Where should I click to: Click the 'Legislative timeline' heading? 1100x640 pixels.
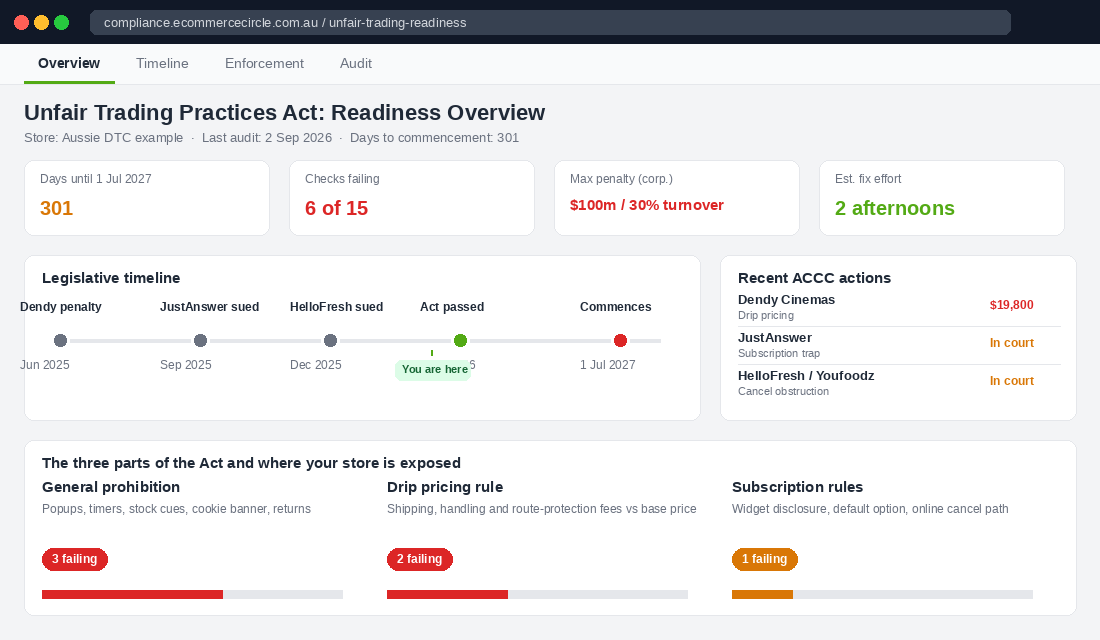(111, 278)
